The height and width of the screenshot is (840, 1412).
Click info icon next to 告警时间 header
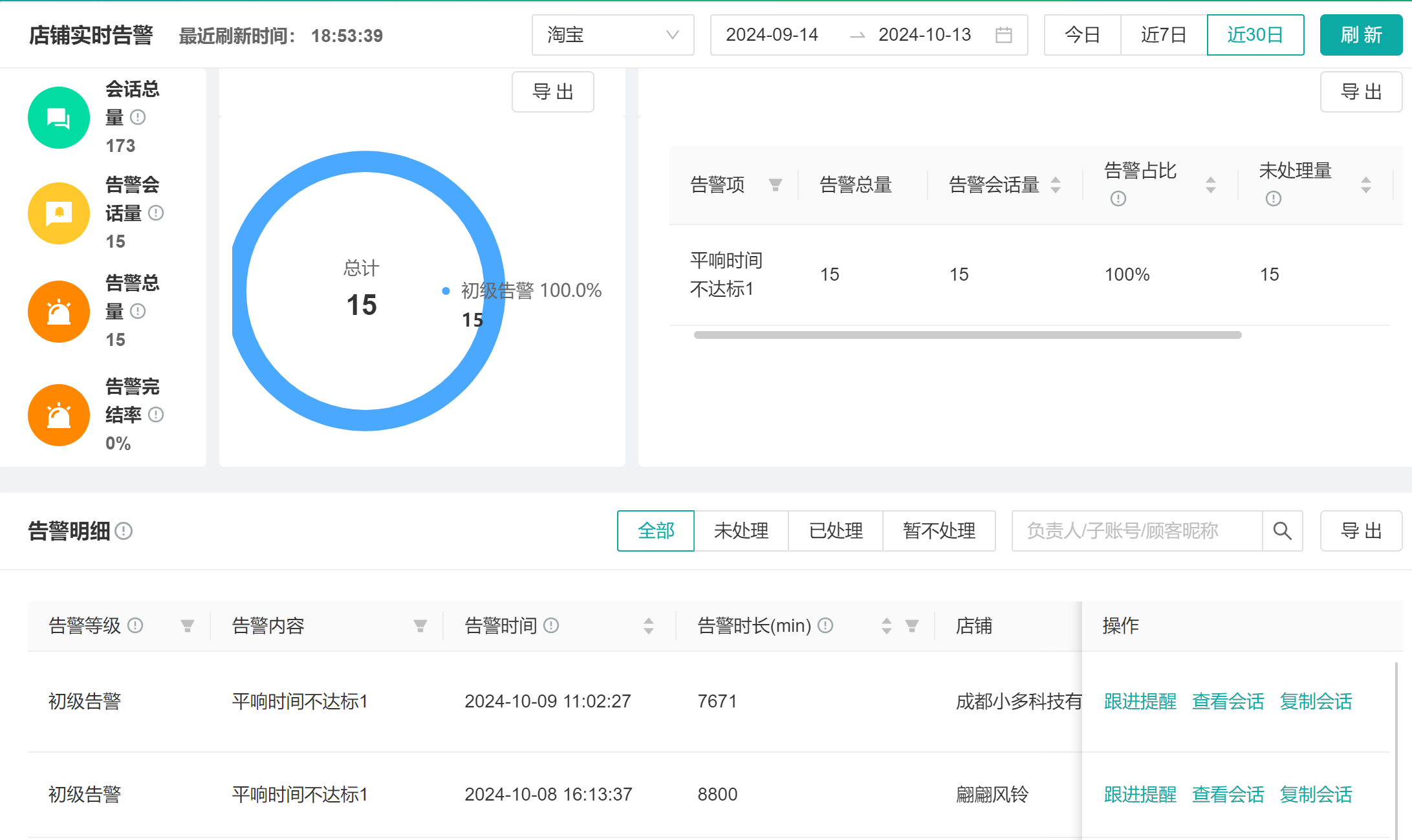[551, 625]
